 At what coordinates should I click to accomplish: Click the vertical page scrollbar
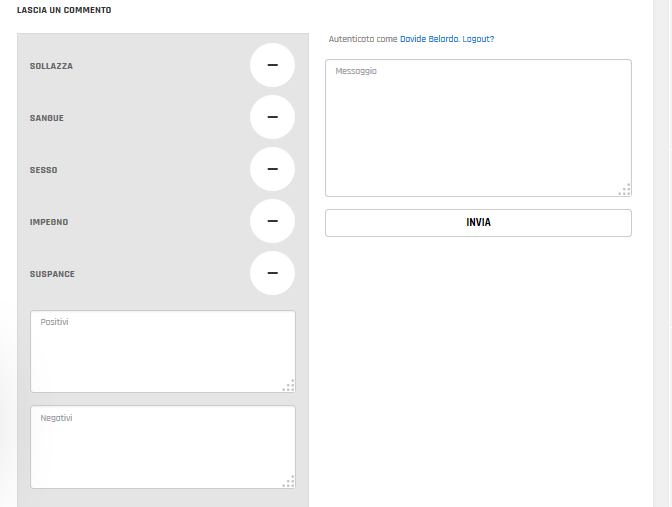pyautogui.click(x=661, y=250)
